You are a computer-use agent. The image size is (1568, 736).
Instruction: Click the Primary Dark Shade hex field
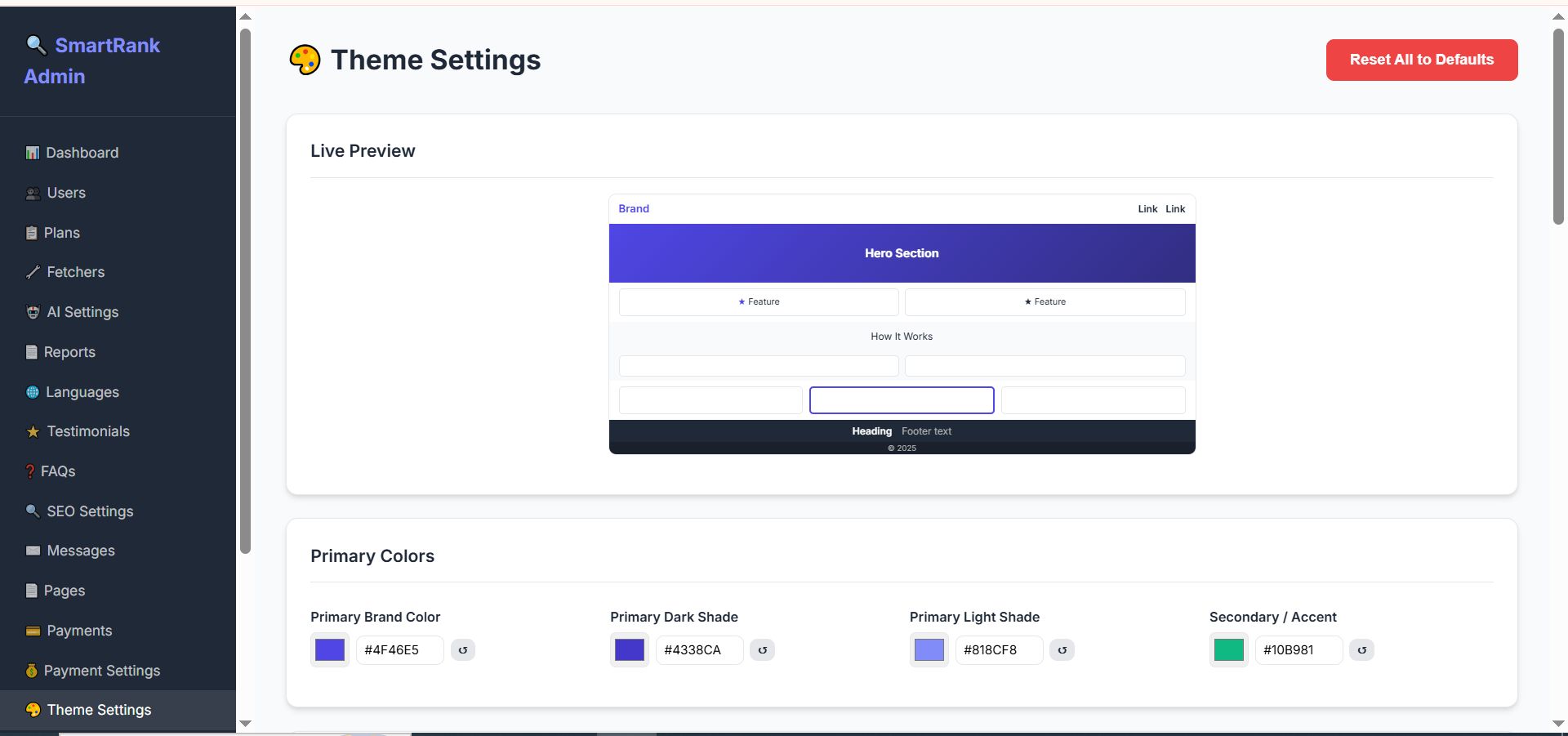click(x=699, y=650)
